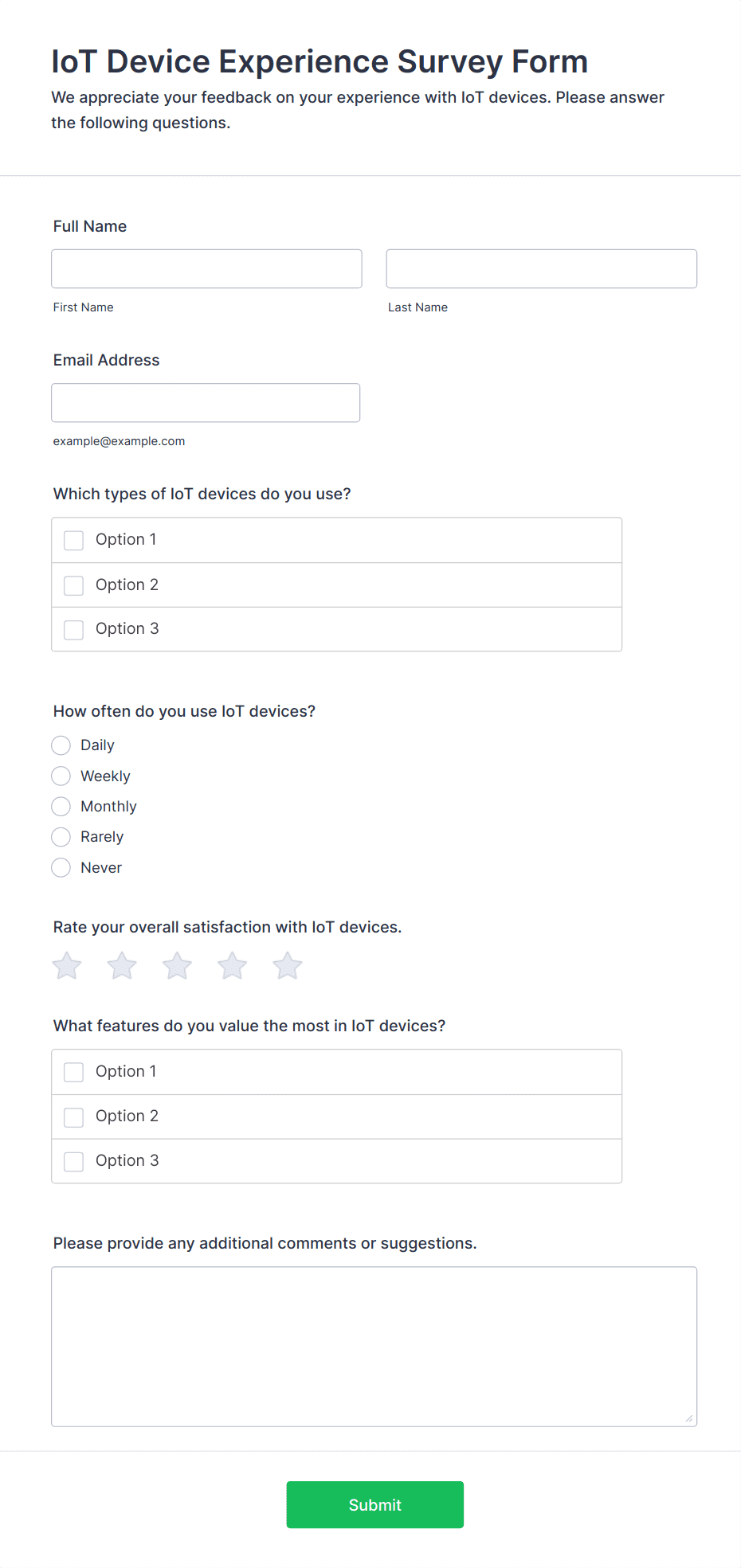Click the fifth star for top rating
The width and height of the screenshot is (741, 1568).
point(288,966)
